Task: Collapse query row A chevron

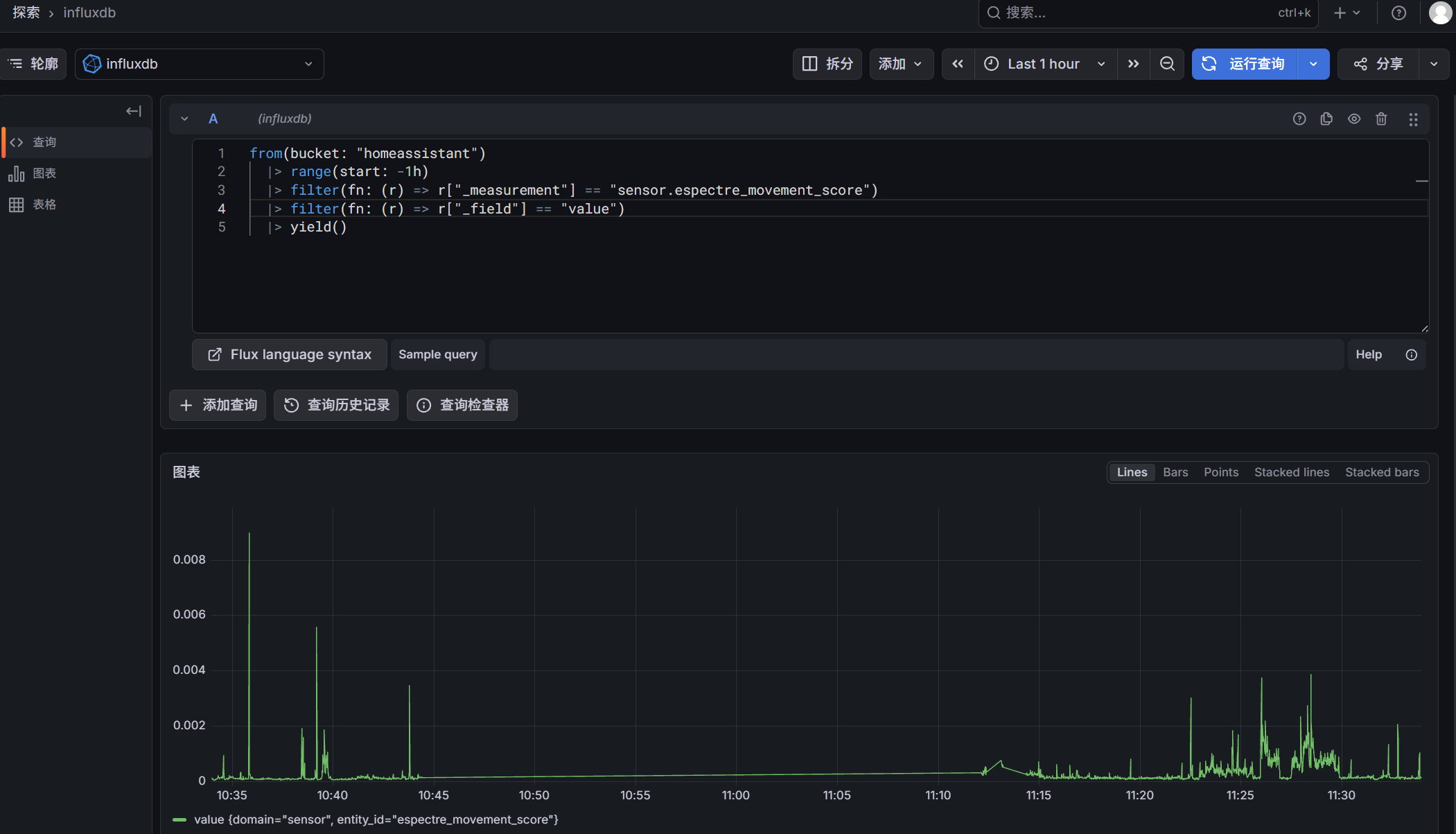Action: [184, 119]
